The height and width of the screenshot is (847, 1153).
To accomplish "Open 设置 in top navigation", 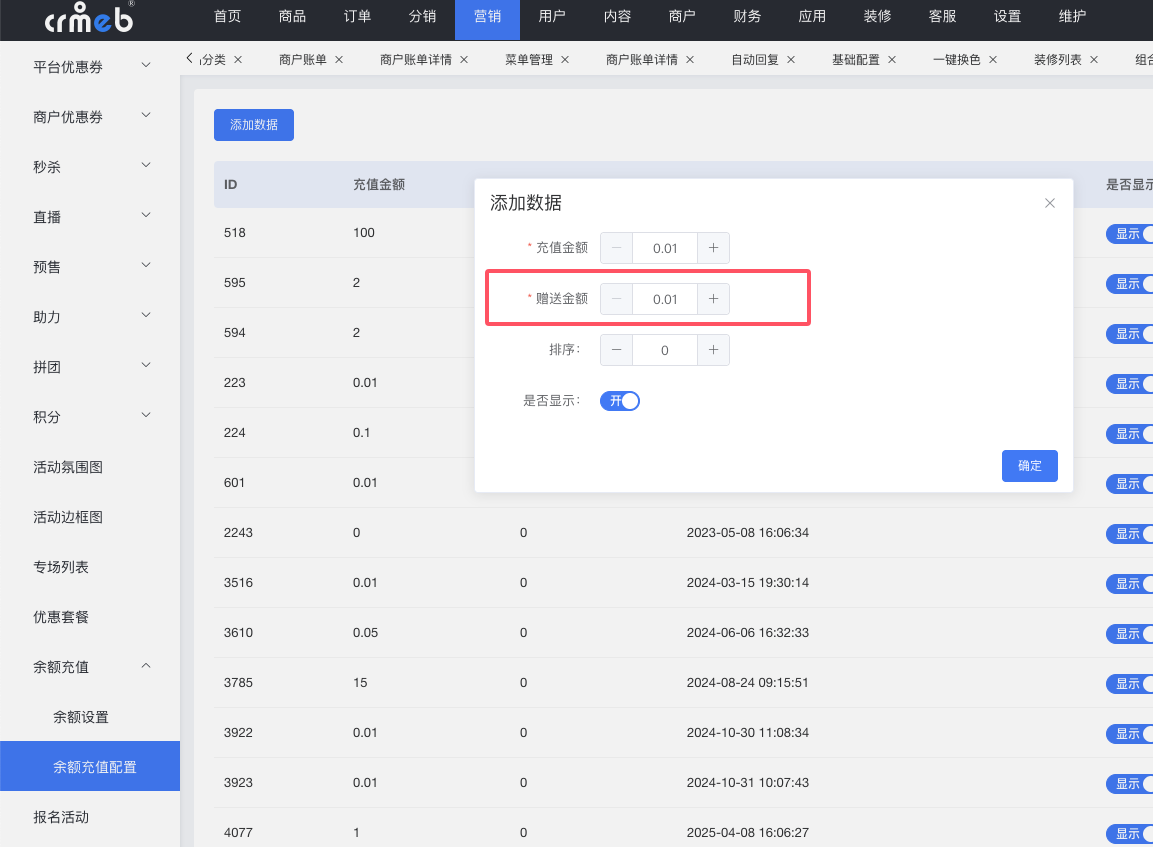I will [1007, 16].
